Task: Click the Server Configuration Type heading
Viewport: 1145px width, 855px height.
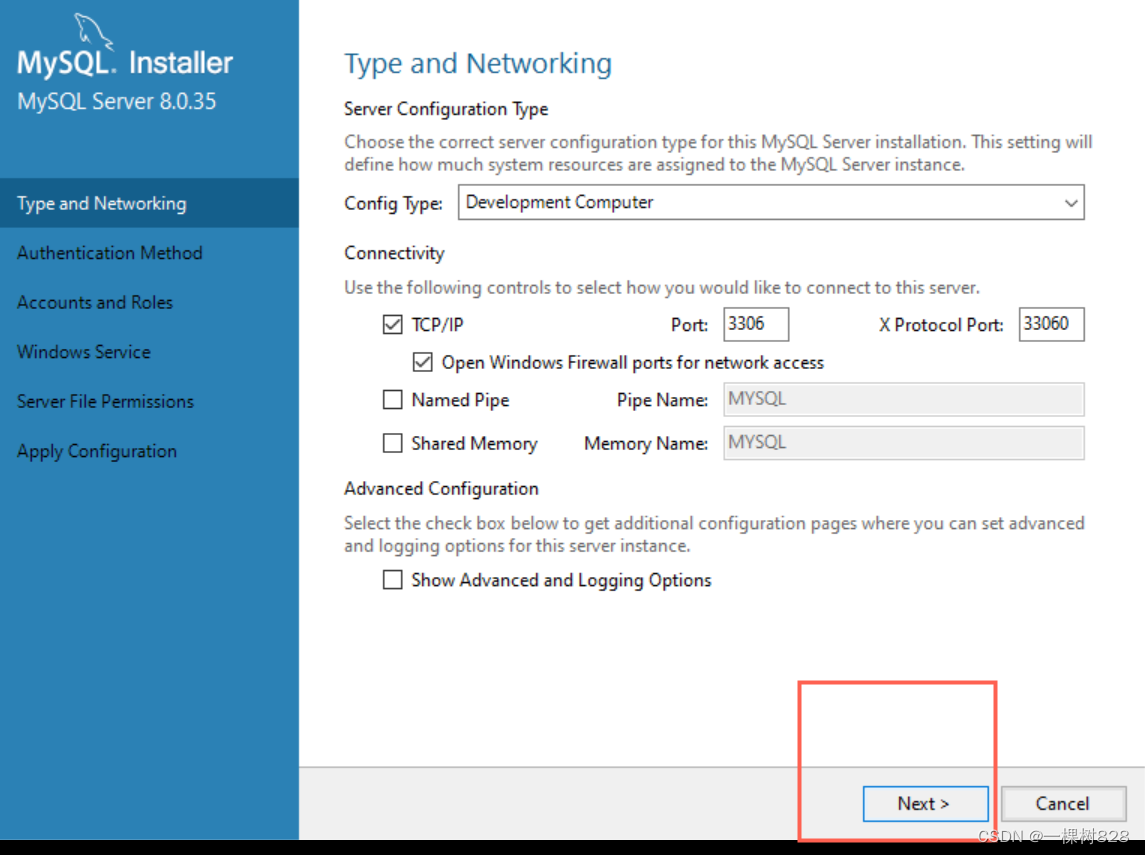Action: [446, 109]
